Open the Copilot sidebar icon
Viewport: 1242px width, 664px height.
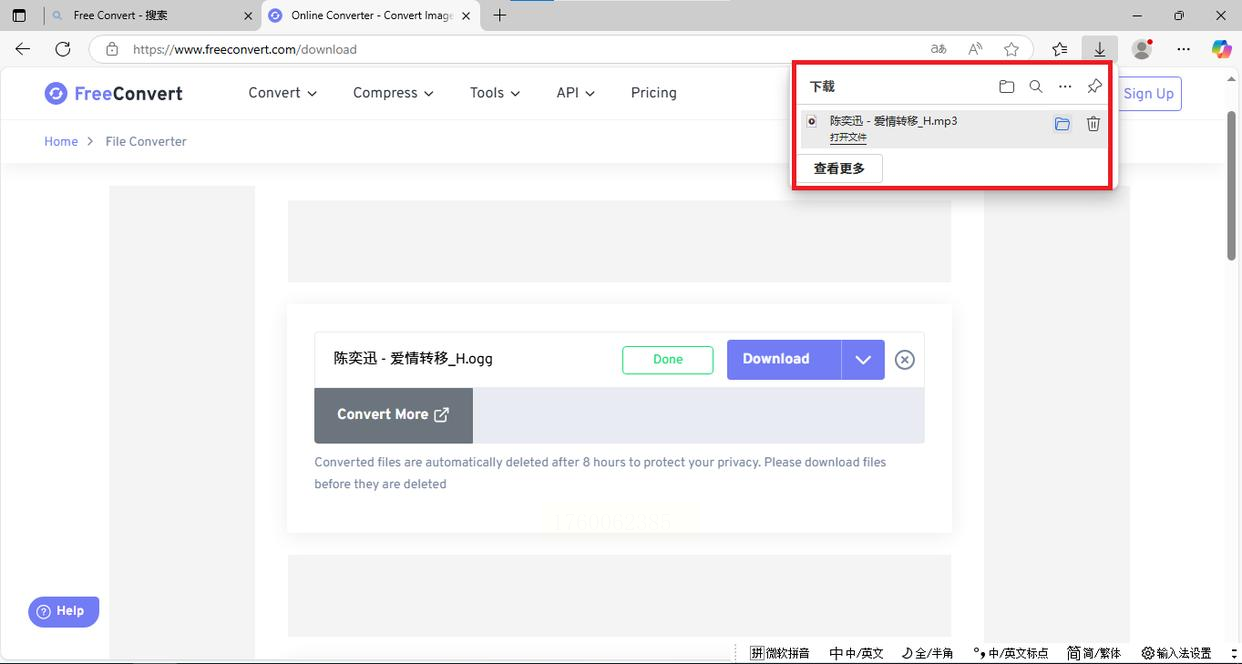pyautogui.click(x=1221, y=49)
